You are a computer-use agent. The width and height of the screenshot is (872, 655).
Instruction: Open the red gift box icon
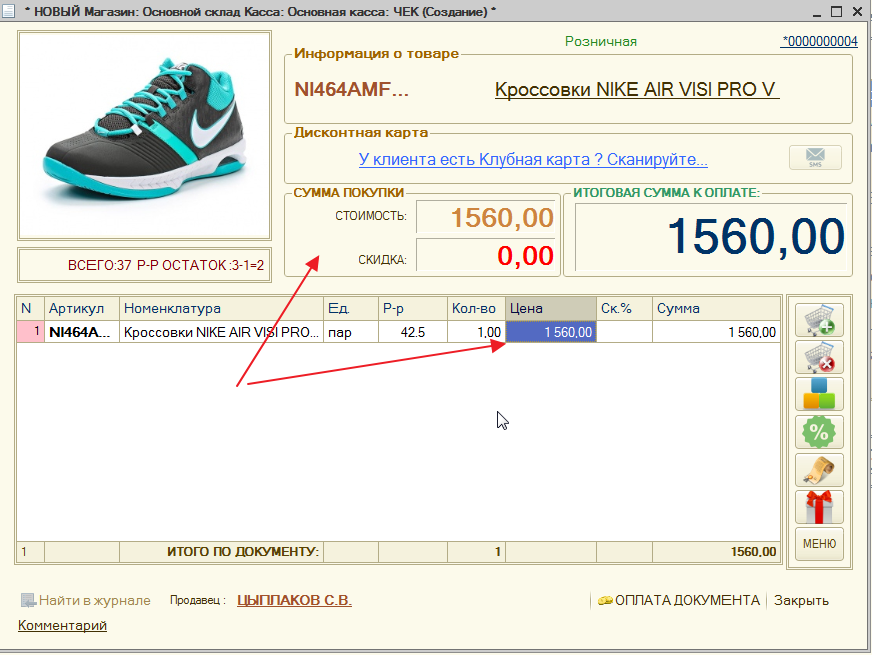[819, 507]
